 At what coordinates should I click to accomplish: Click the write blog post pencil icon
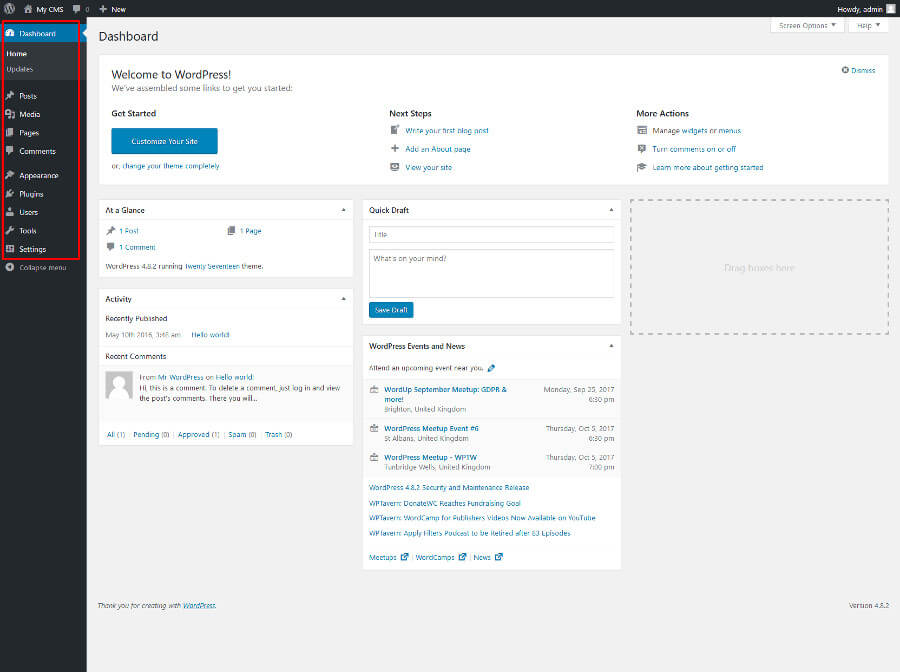[x=395, y=130]
